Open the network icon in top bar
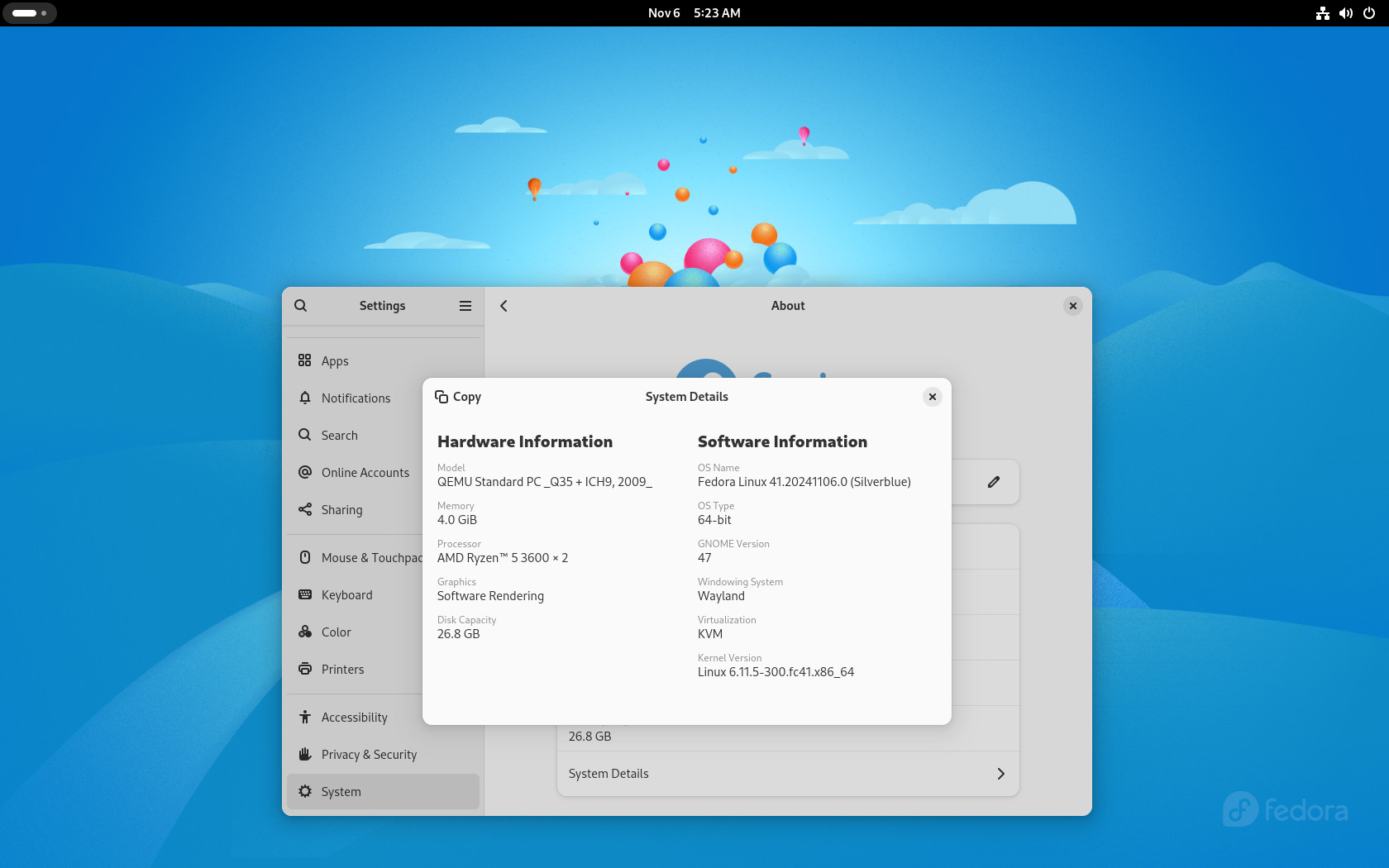This screenshot has height=868, width=1389. click(1323, 13)
